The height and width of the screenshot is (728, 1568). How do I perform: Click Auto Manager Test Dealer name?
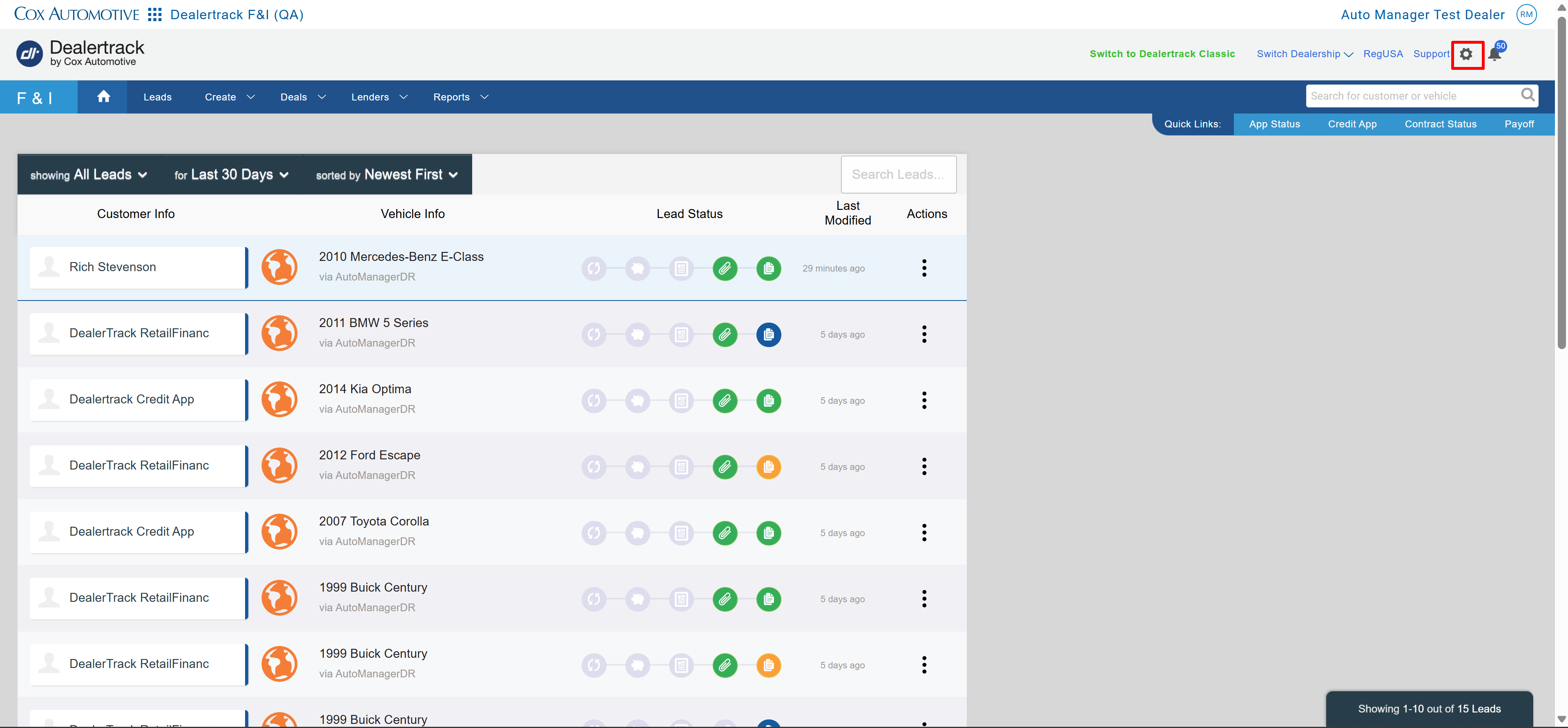pyautogui.click(x=1423, y=15)
